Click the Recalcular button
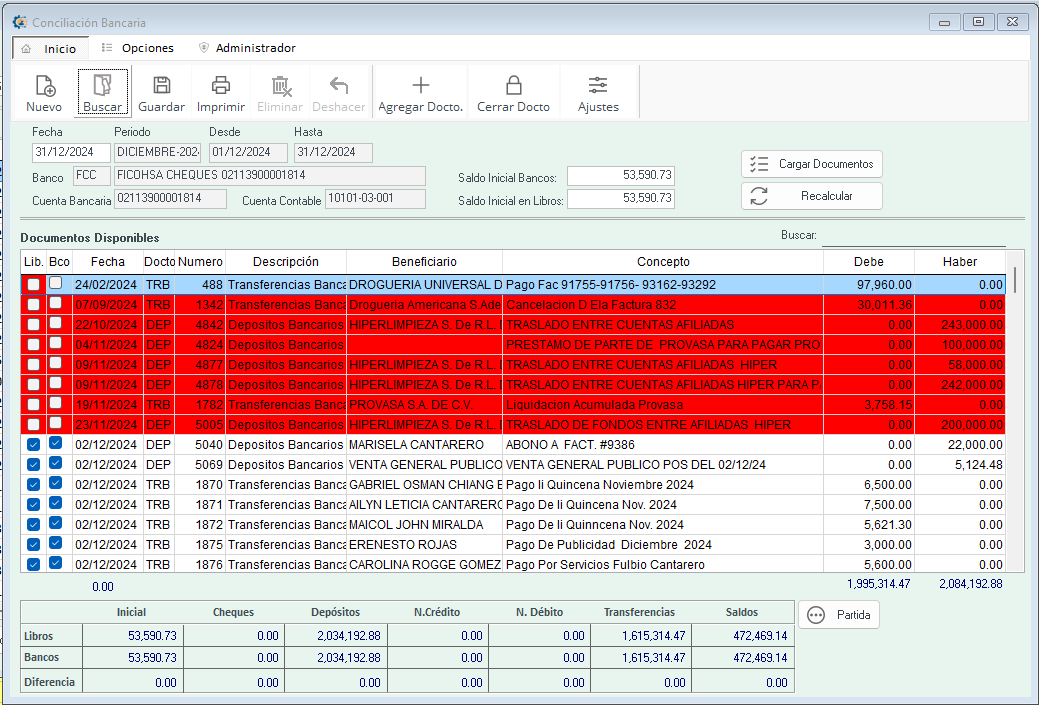The height and width of the screenshot is (705, 1039). coord(811,196)
